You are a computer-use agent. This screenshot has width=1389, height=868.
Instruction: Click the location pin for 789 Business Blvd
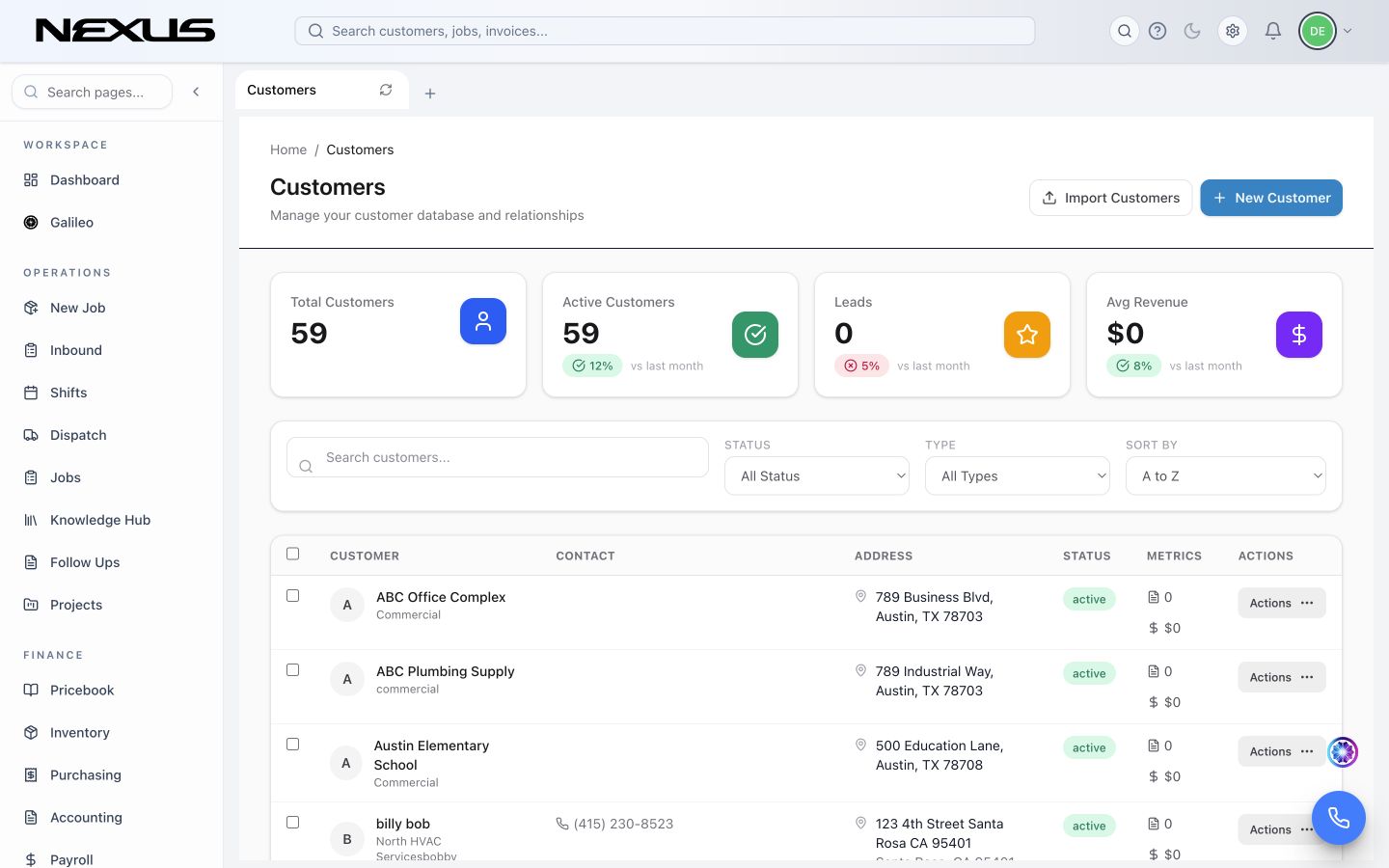coord(860,597)
